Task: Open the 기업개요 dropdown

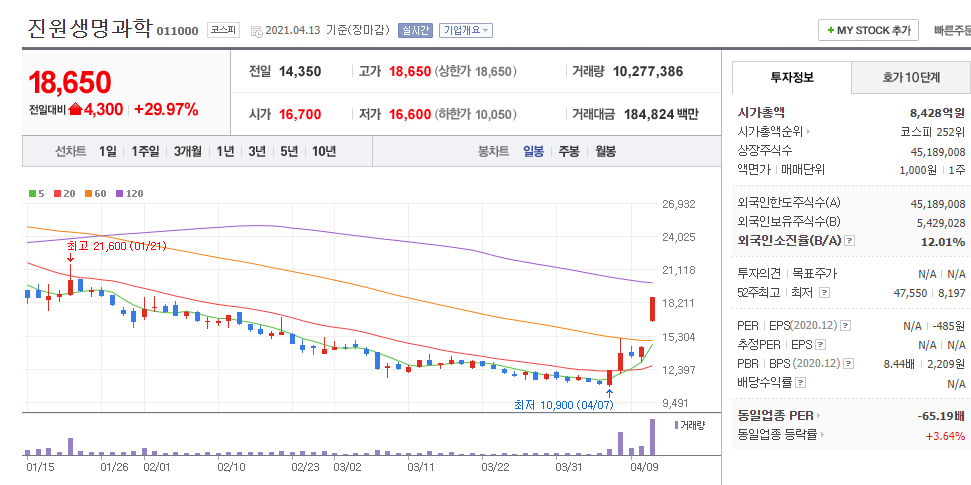Action: (466, 30)
